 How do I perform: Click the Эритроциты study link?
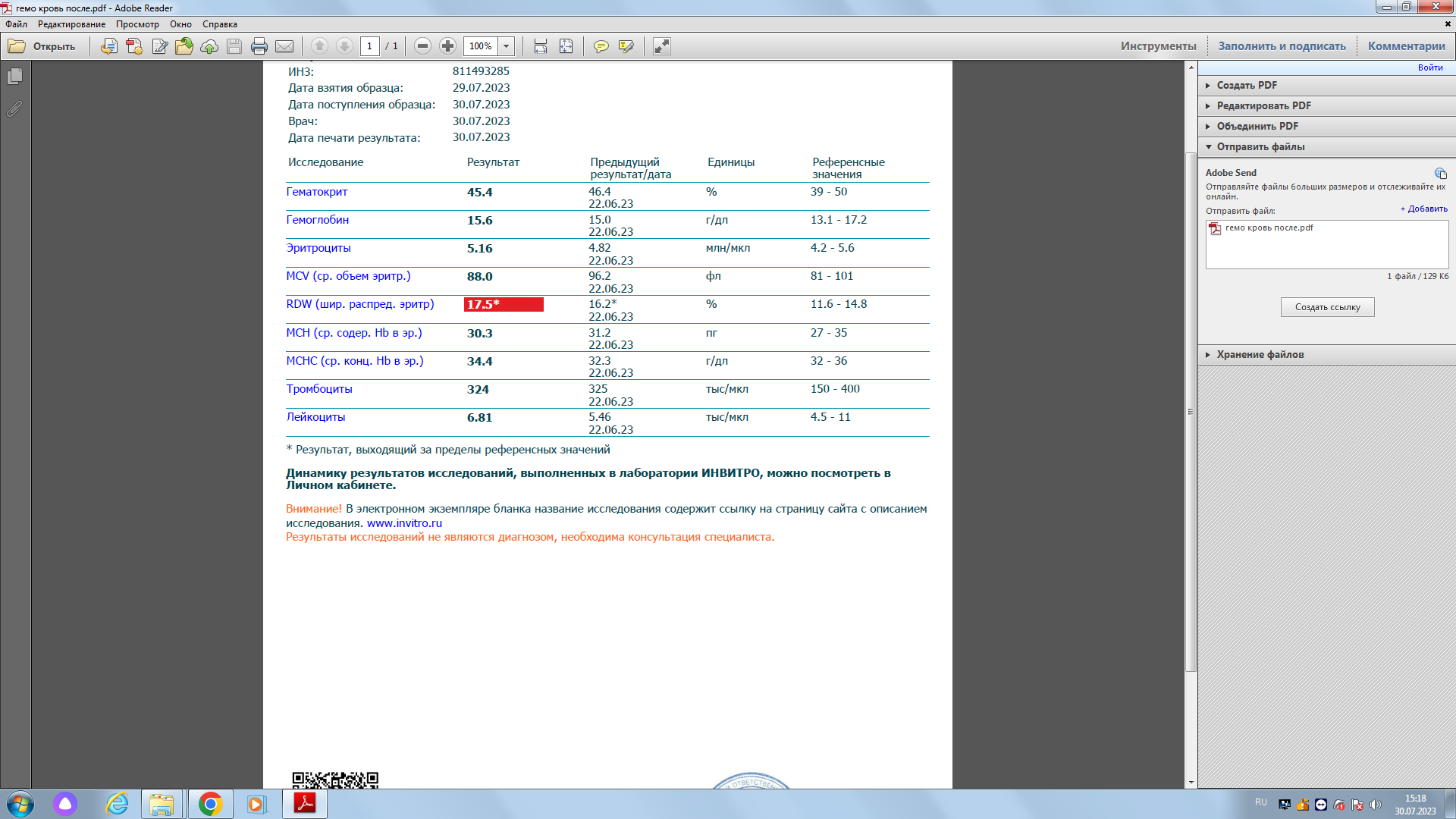(x=318, y=248)
